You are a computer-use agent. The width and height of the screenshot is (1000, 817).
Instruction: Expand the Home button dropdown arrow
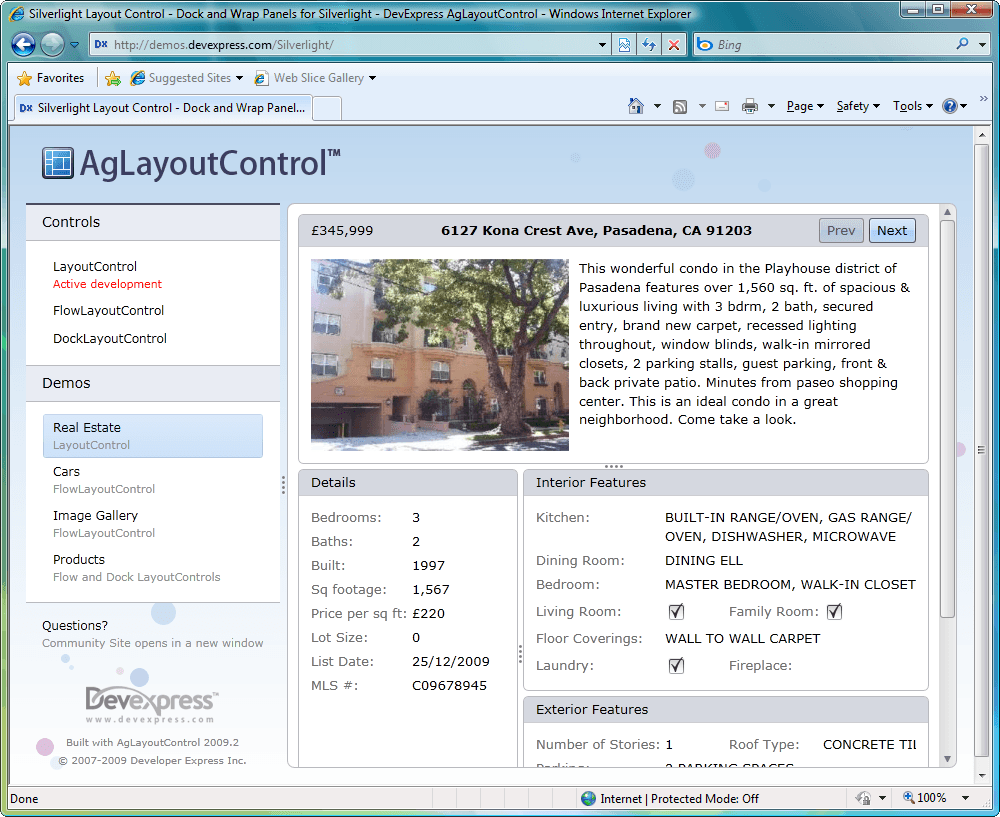657,106
